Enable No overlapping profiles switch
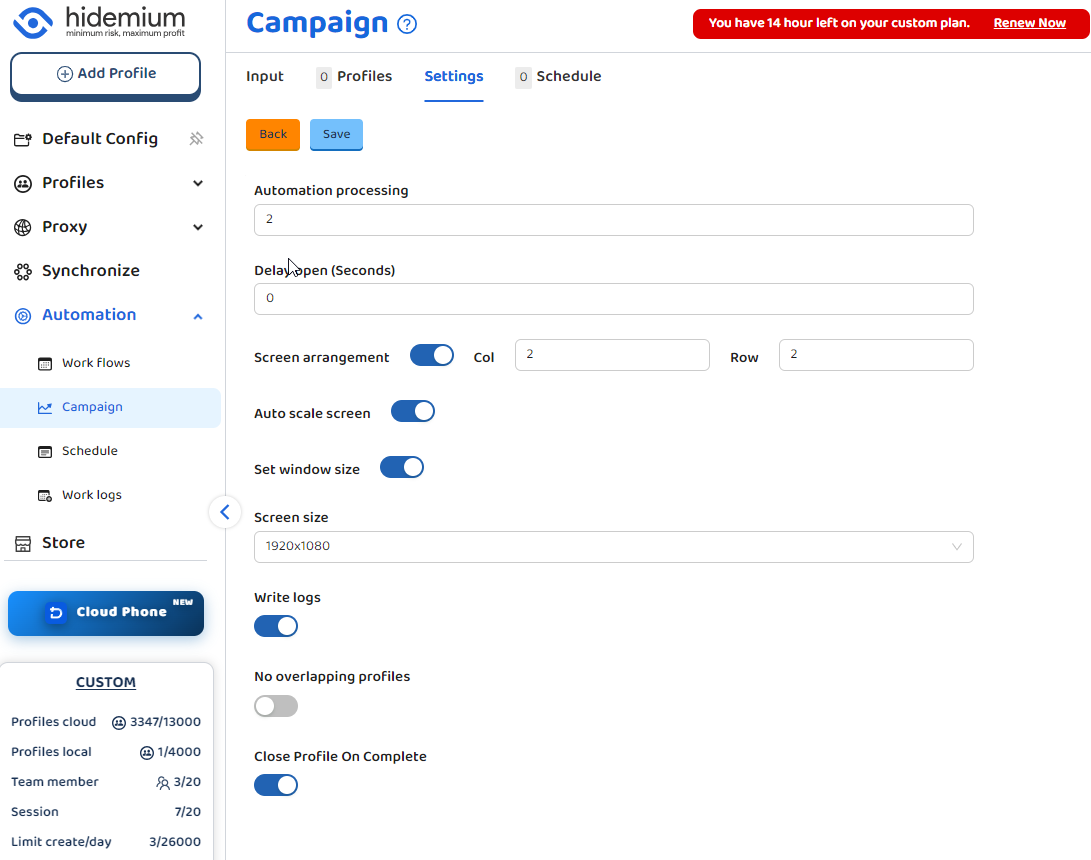1091x860 pixels. coord(276,706)
